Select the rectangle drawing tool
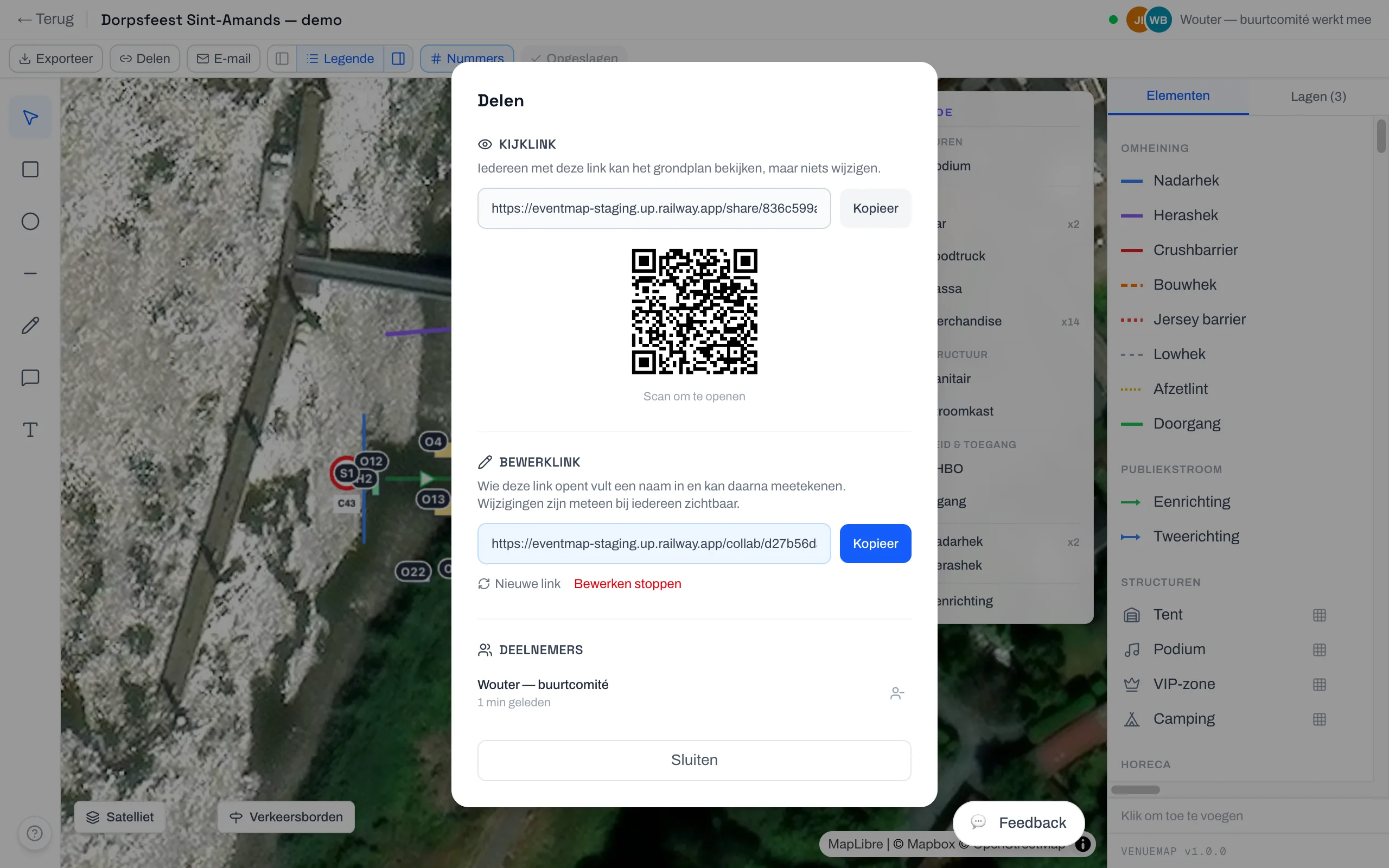1389x868 pixels. coord(30,169)
